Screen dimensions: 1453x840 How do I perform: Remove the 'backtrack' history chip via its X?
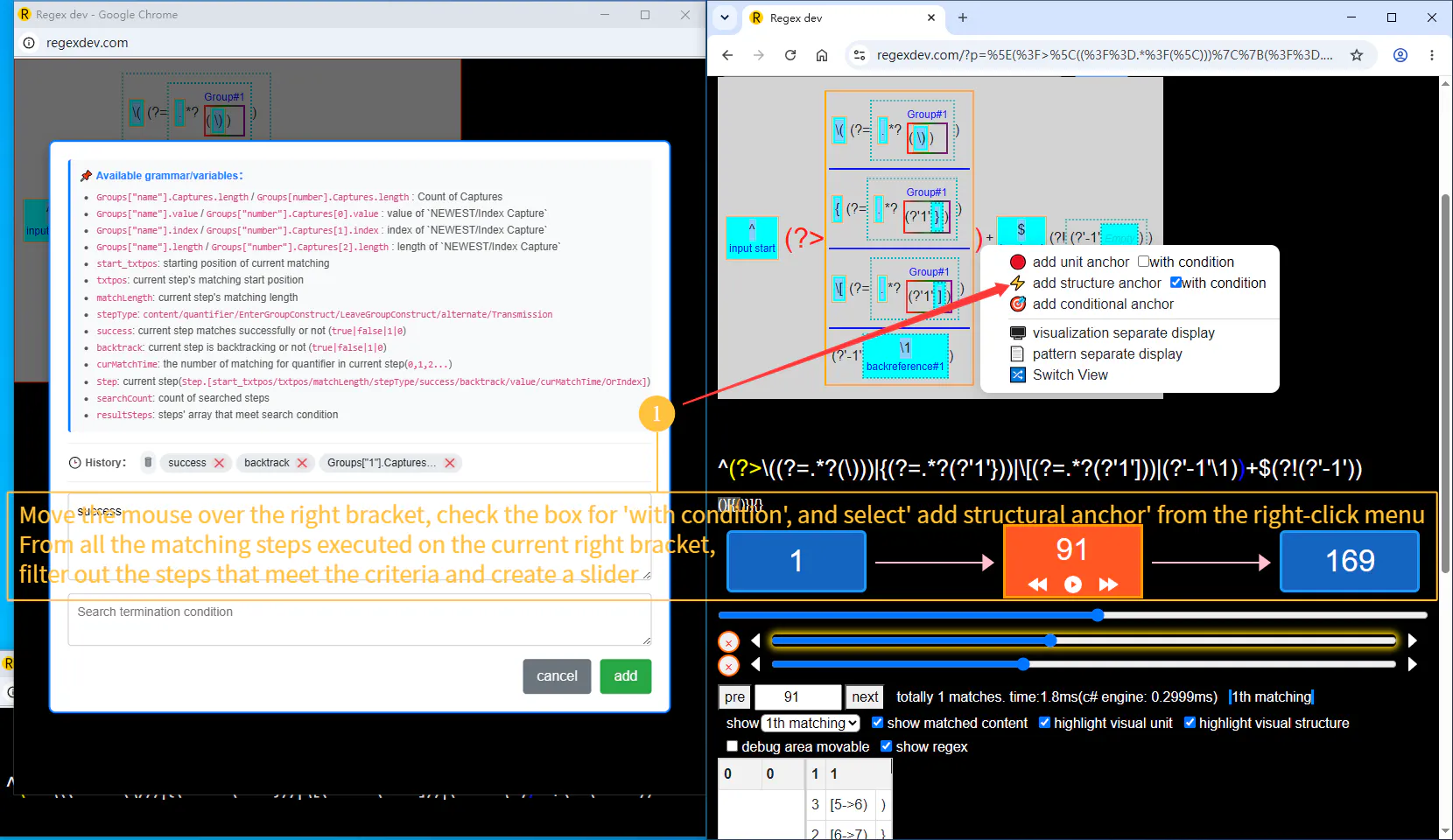(x=302, y=463)
